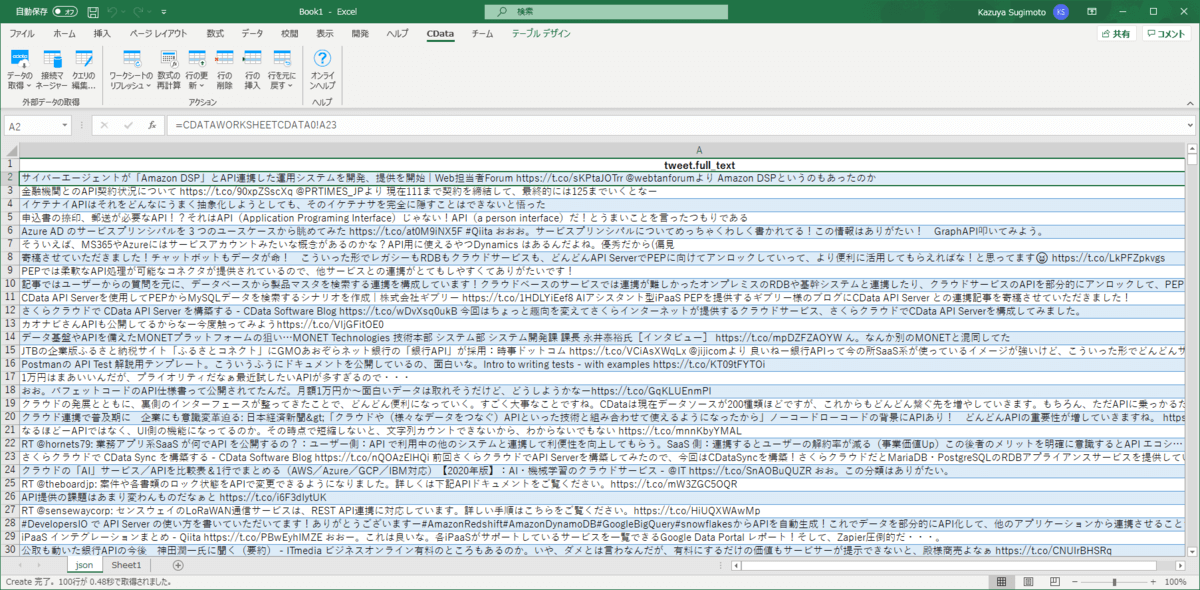Switch to the 校閲 (Review) tab

click(289, 33)
